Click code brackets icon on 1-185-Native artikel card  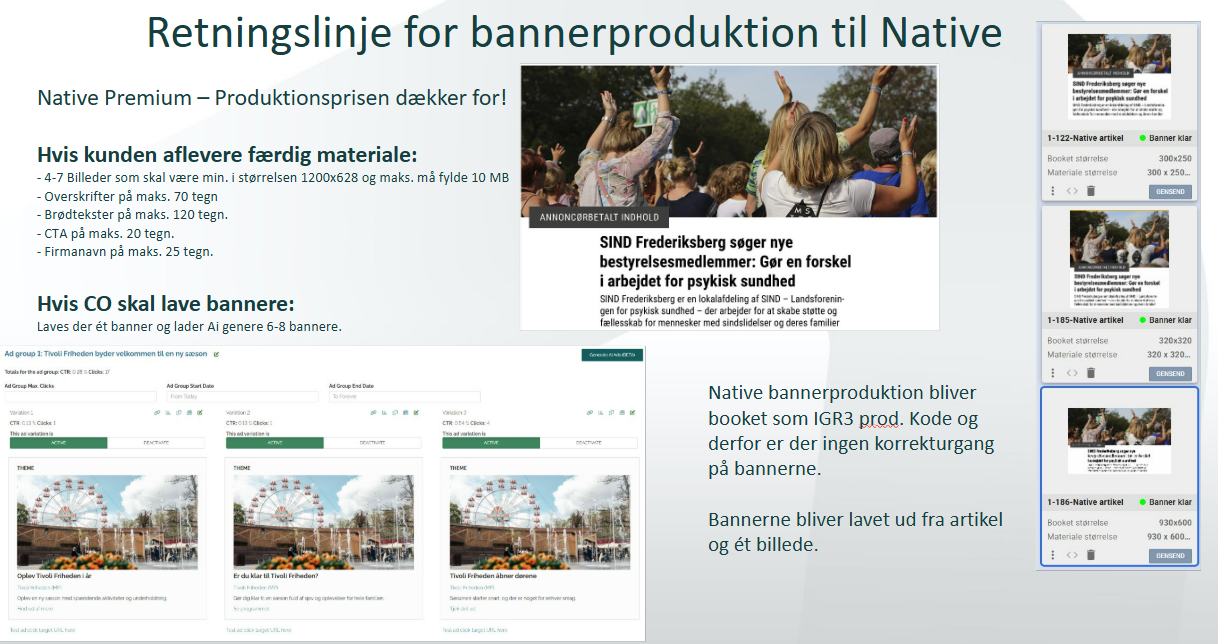tap(1071, 372)
